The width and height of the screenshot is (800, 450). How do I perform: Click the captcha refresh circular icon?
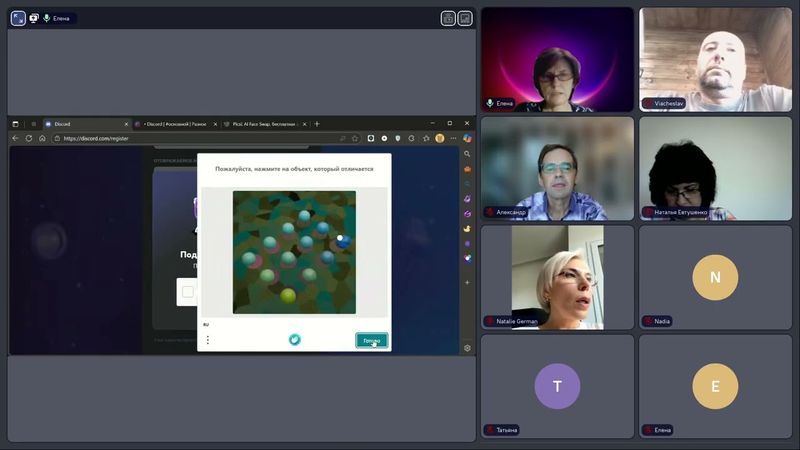tap(295, 340)
